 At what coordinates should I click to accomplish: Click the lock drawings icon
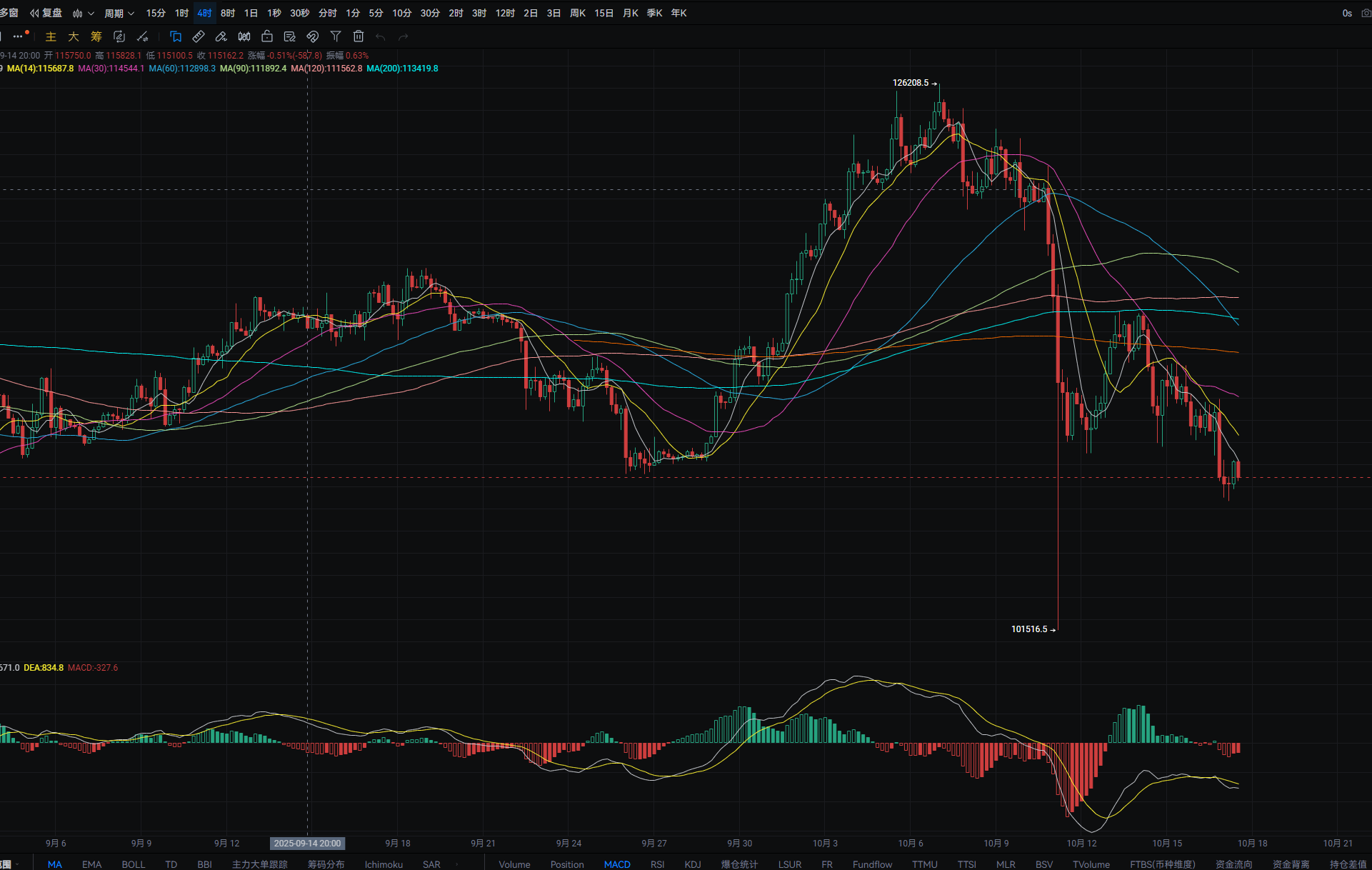pyautogui.click(x=267, y=36)
